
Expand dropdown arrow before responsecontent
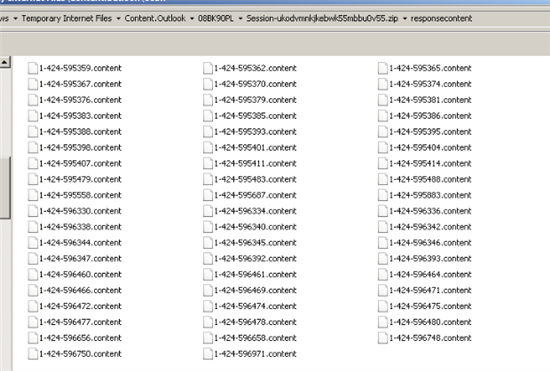404,19
